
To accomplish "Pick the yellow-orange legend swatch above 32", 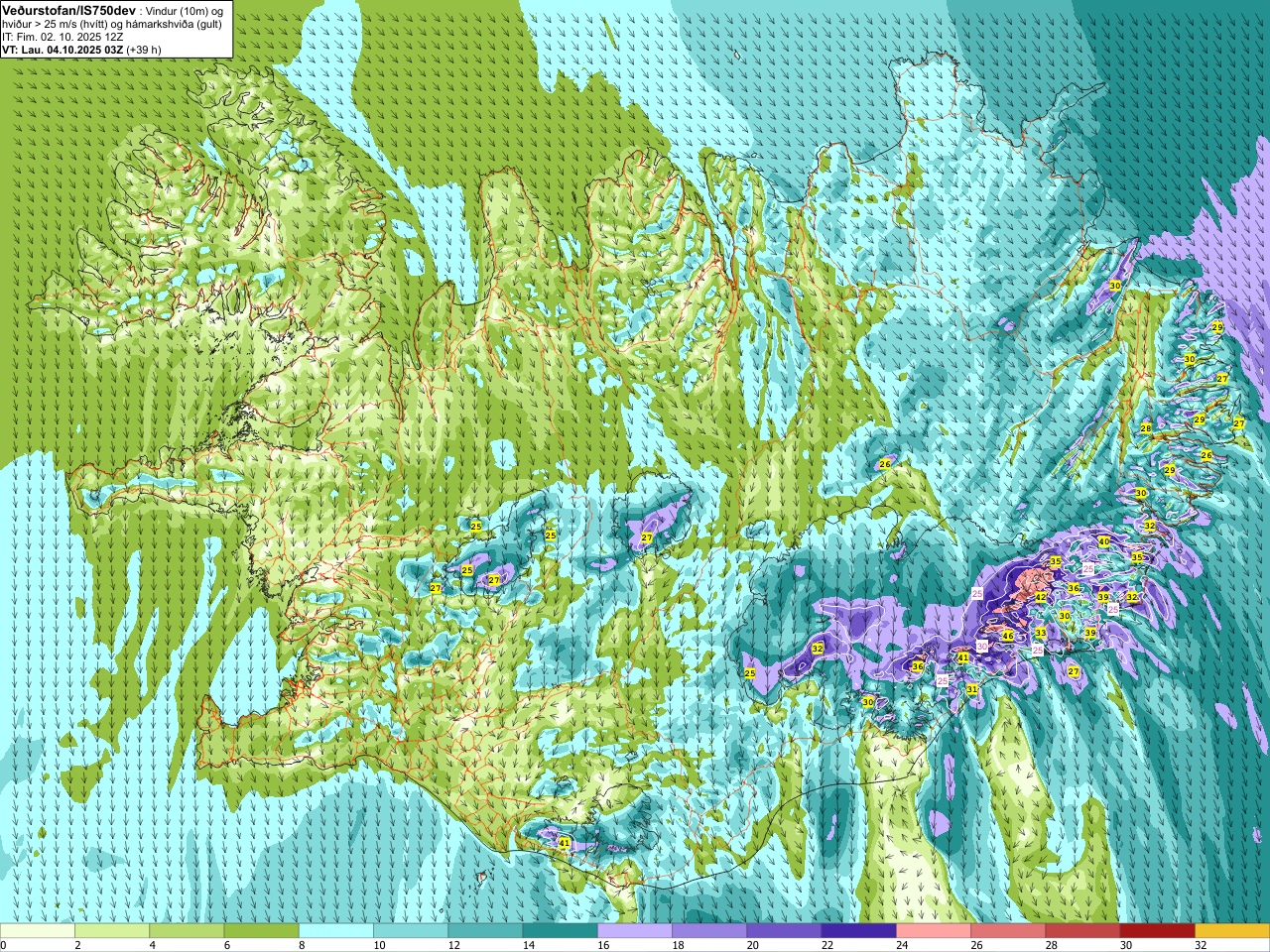I will 1232,930.
